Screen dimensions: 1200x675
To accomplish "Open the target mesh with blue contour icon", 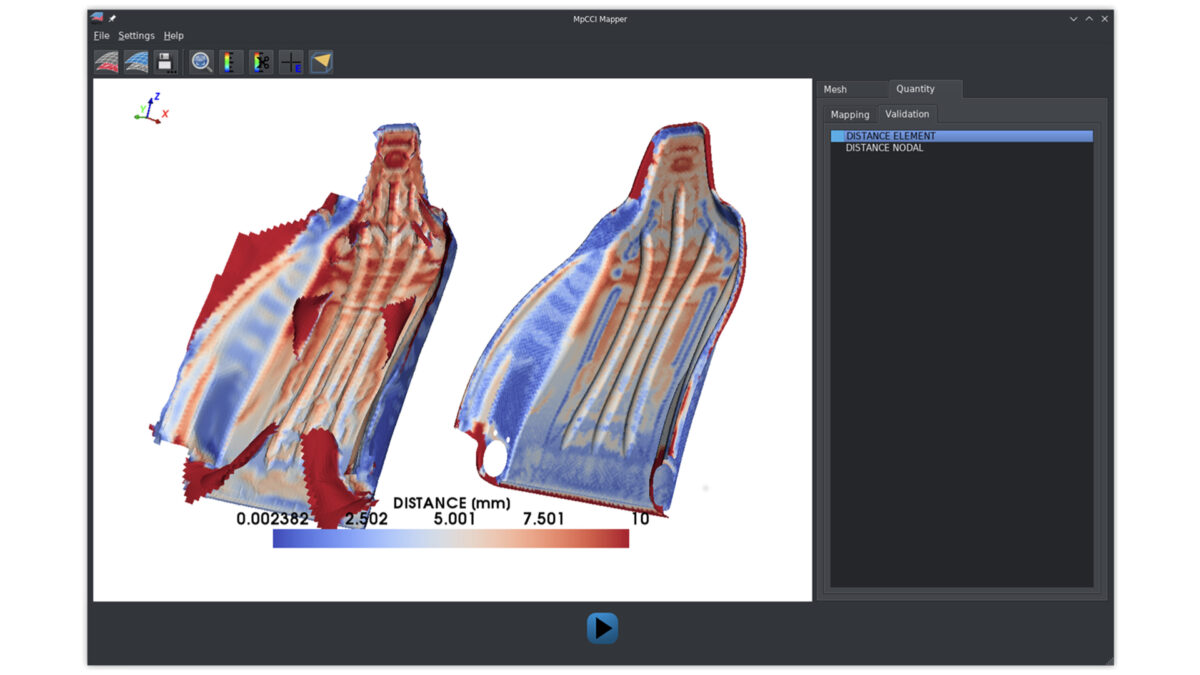I will (137, 61).
